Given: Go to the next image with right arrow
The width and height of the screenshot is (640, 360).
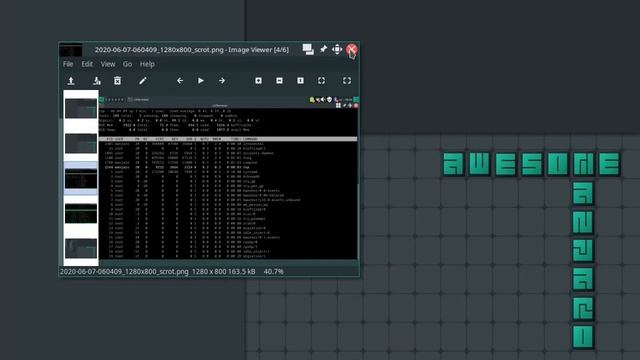Looking at the screenshot, I should point(222,81).
